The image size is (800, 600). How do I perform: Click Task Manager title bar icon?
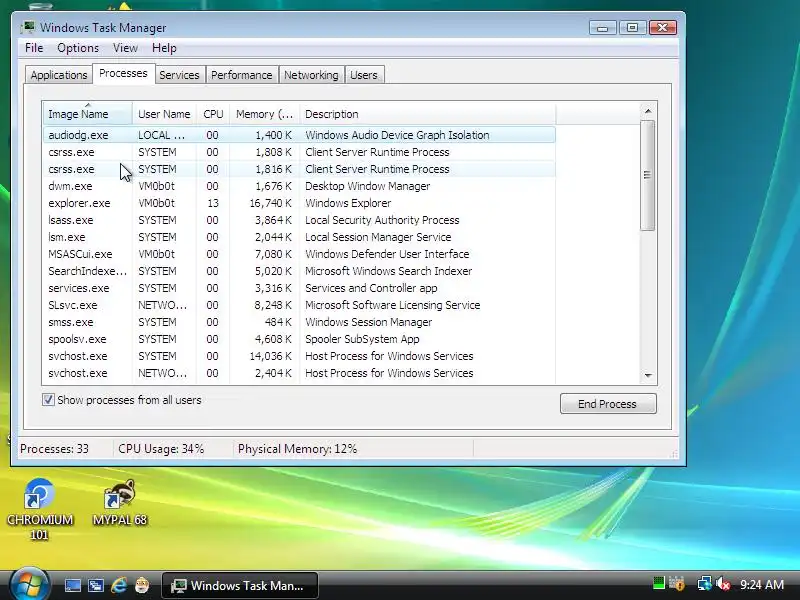click(x=28, y=27)
